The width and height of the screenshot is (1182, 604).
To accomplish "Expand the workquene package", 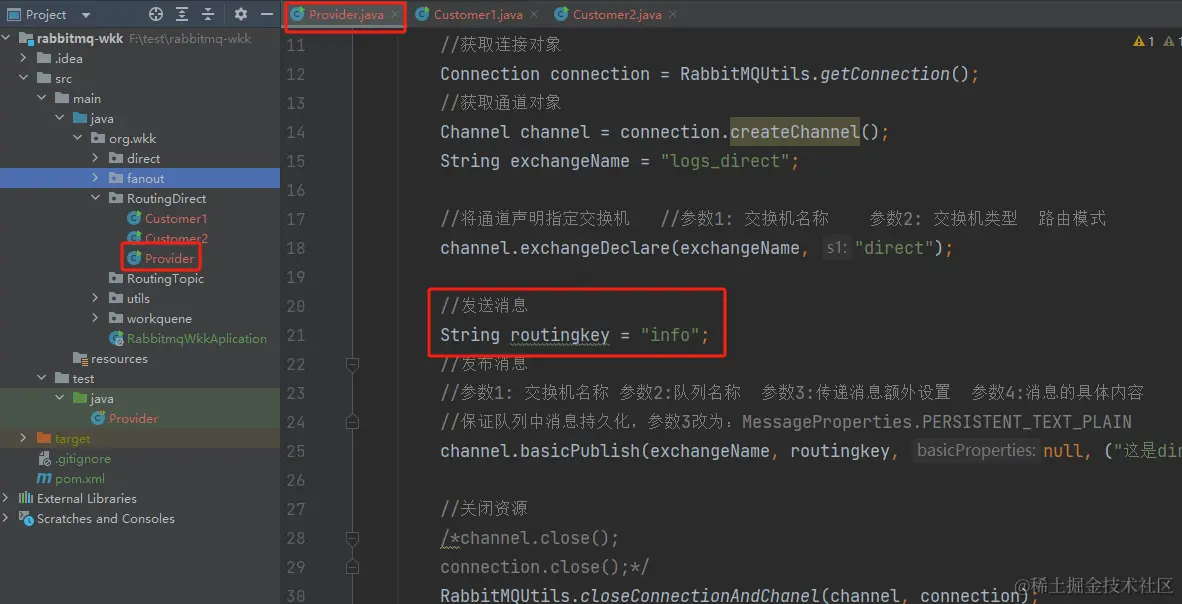I will point(95,318).
